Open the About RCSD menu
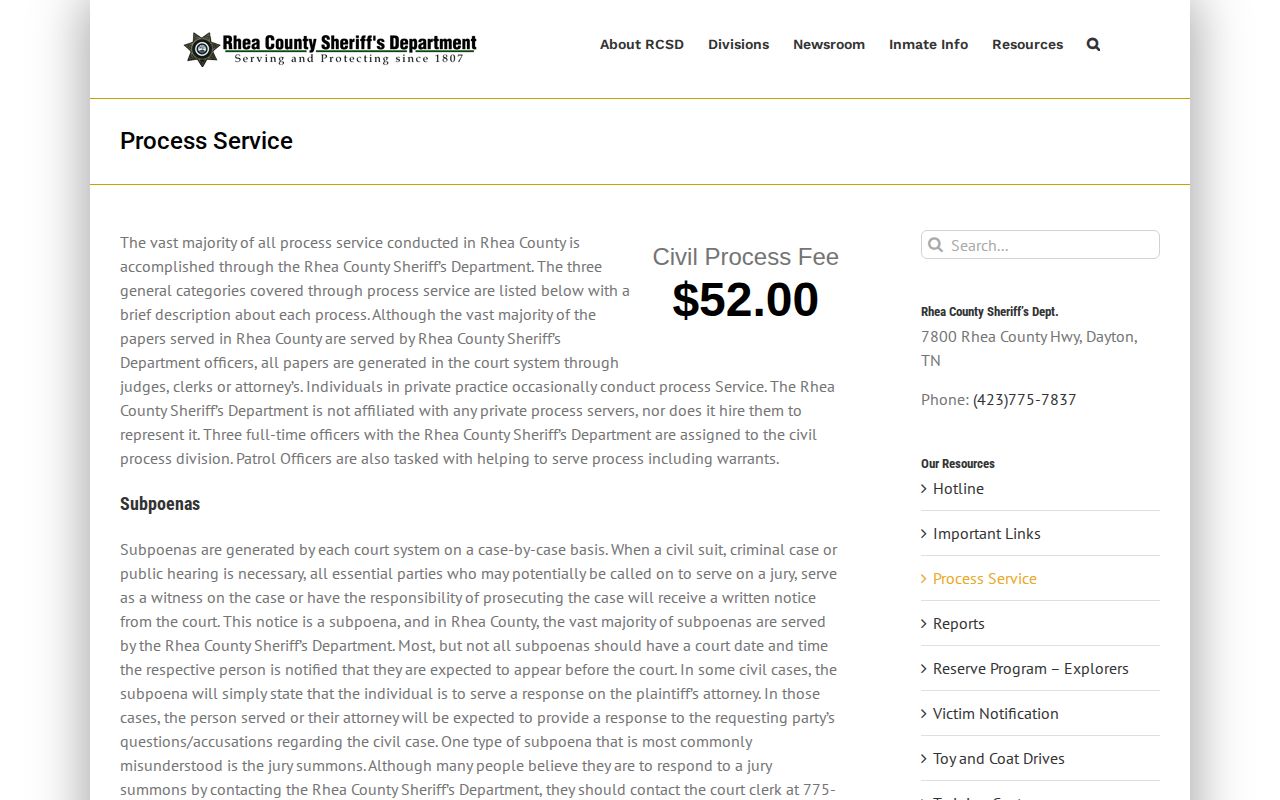The height and width of the screenshot is (800, 1280). coord(642,44)
